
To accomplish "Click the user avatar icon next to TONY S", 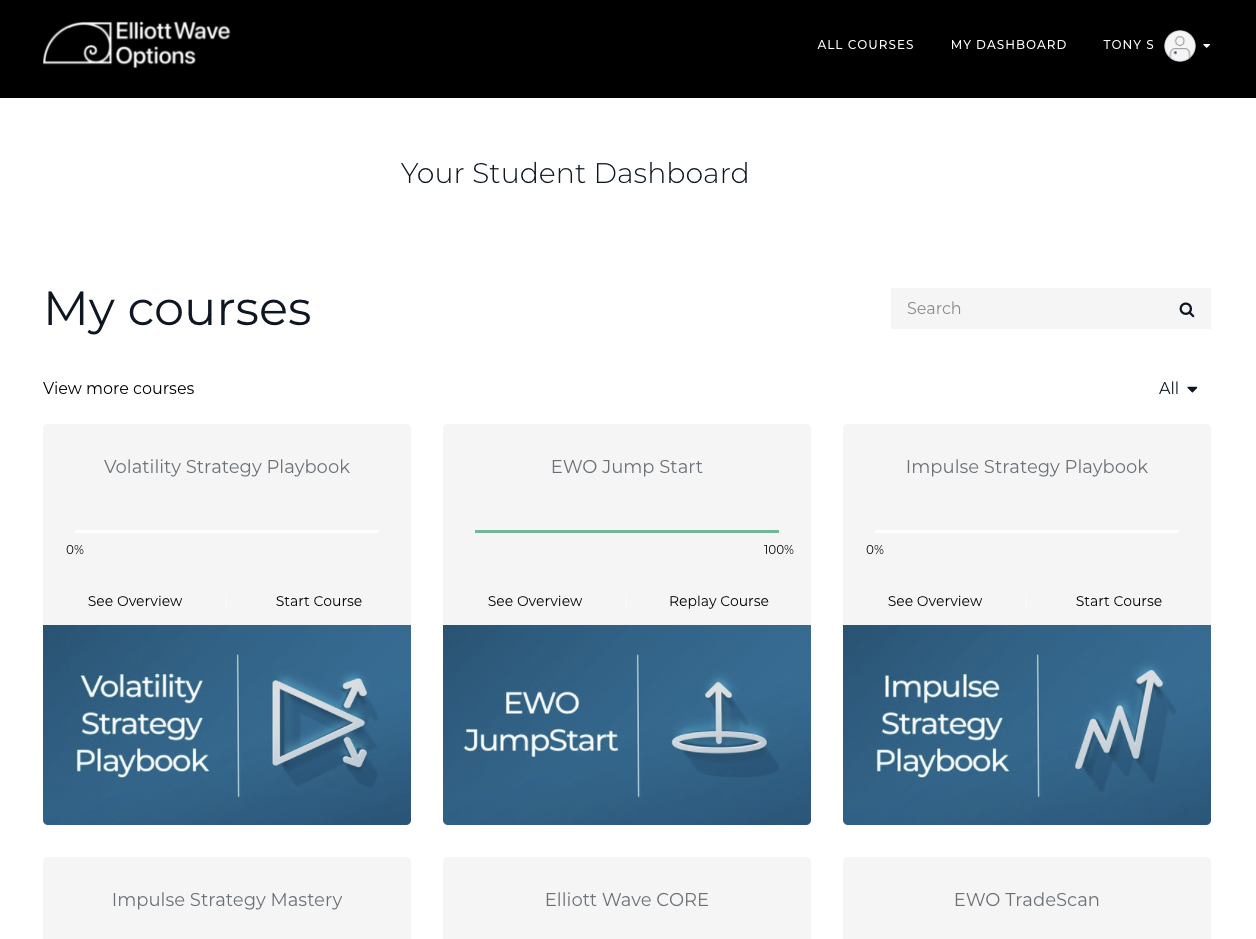I will click(x=1179, y=45).
